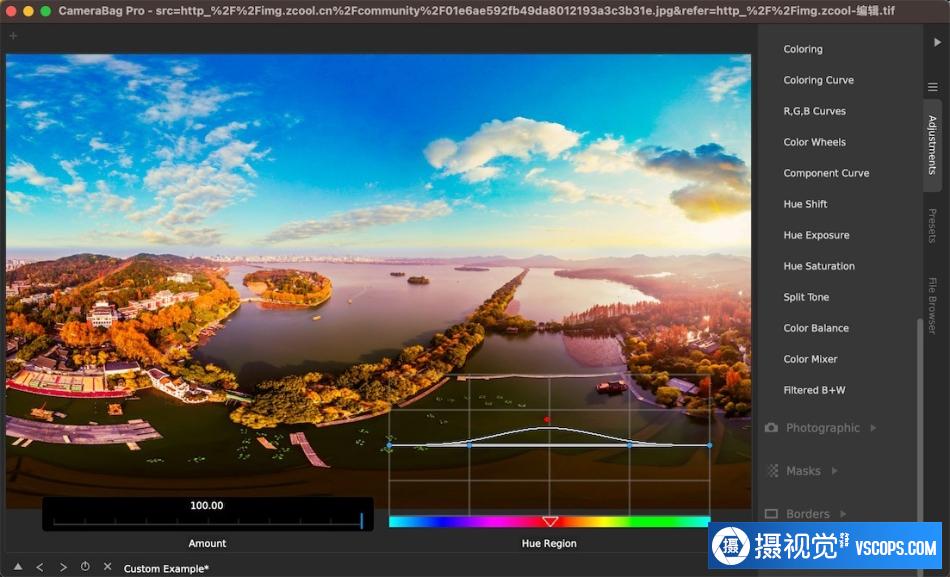950x577 pixels.
Task: Select the red peak point on the curve
Action: [x=547, y=419]
